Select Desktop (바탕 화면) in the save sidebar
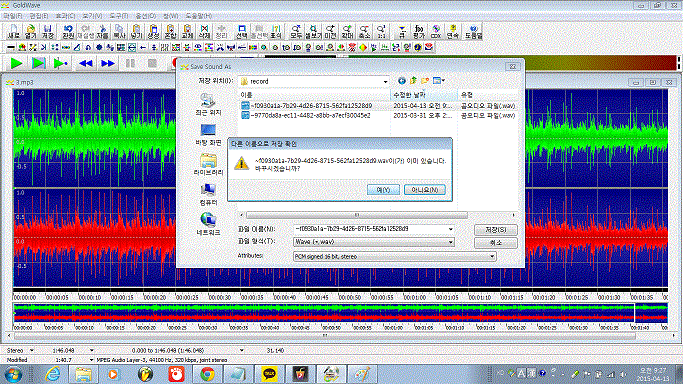This screenshot has height=384, width=683. click(x=208, y=135)
